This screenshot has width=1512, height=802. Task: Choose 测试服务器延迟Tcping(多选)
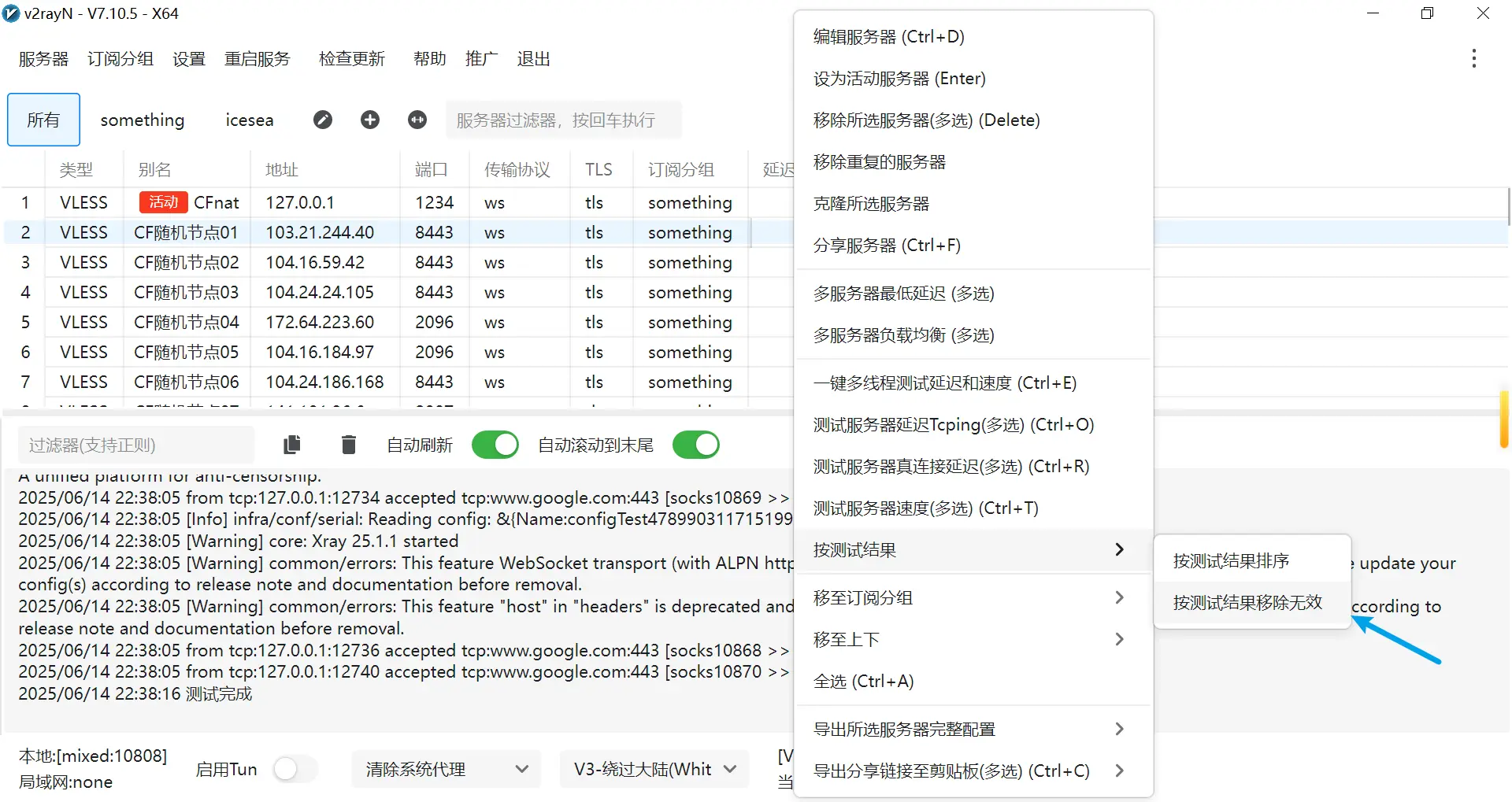(x=973, y=424)
